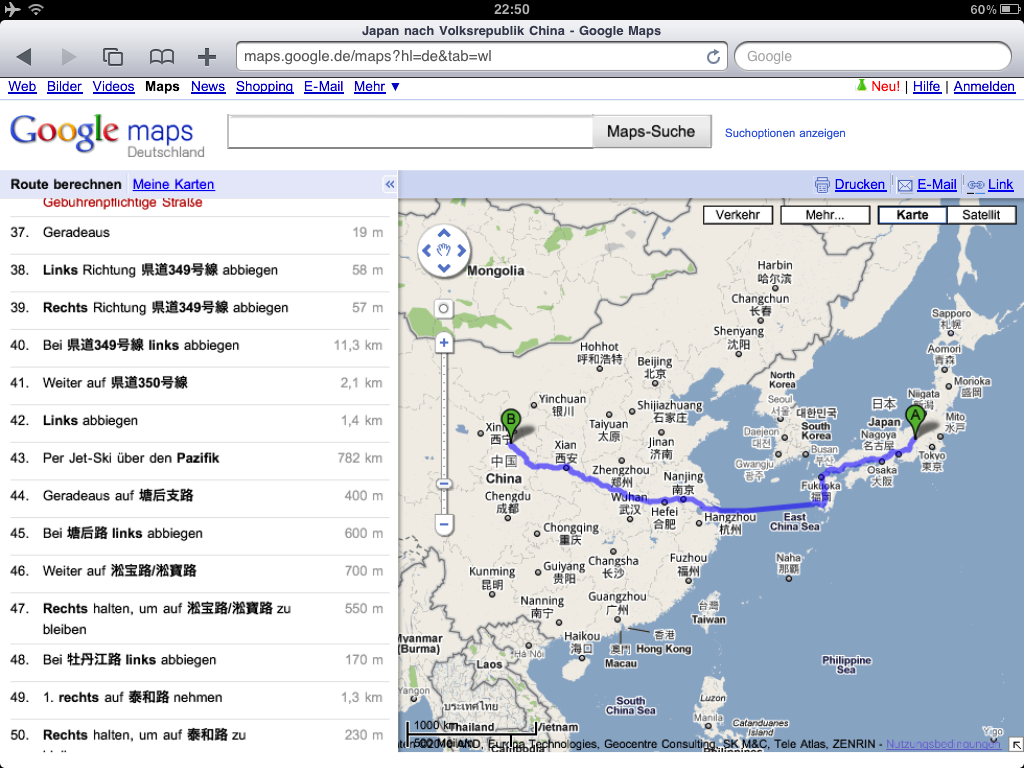The image size is (1024, 768).
Task: Click the green flask icon beside Neu!
Action: point(861,86)
